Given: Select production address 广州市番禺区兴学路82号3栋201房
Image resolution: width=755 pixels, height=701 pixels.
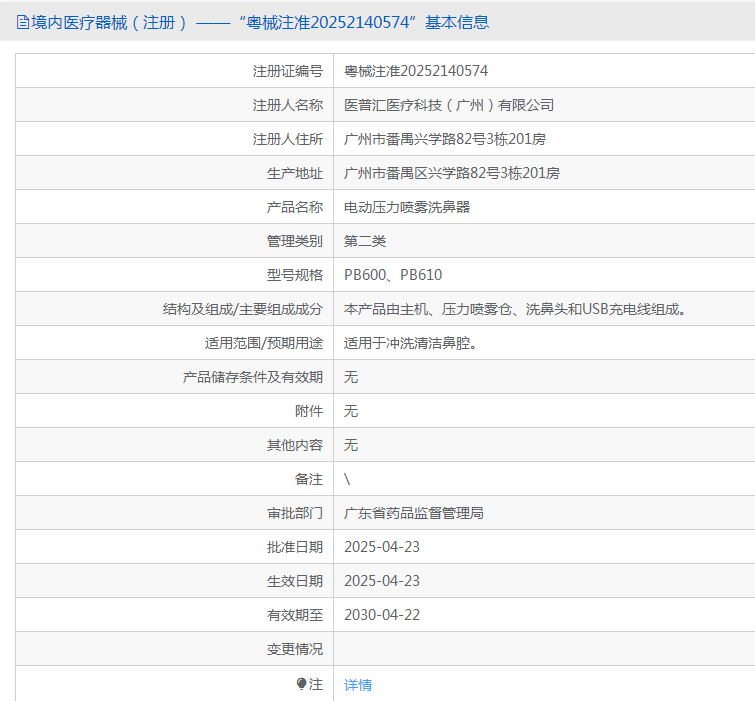Looking at the screenshot, I should coord(452,173).
